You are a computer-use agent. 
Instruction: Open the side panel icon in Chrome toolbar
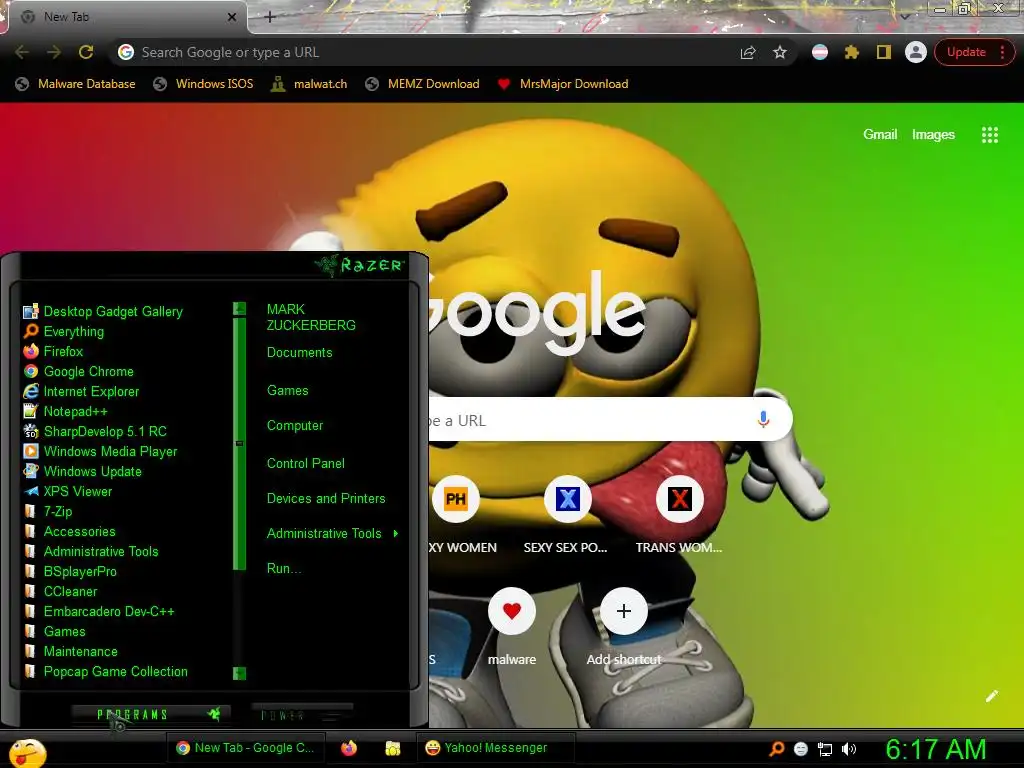pyautogui.click(x=884, y=52)
